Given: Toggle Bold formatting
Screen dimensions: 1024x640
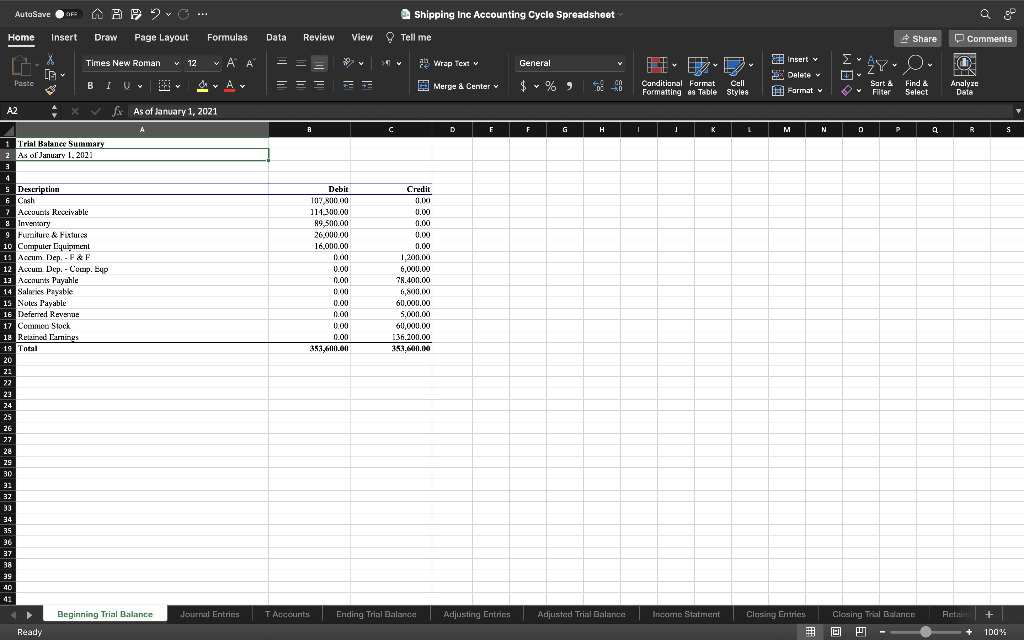Looking at the screenshot, I should [90, 86].
